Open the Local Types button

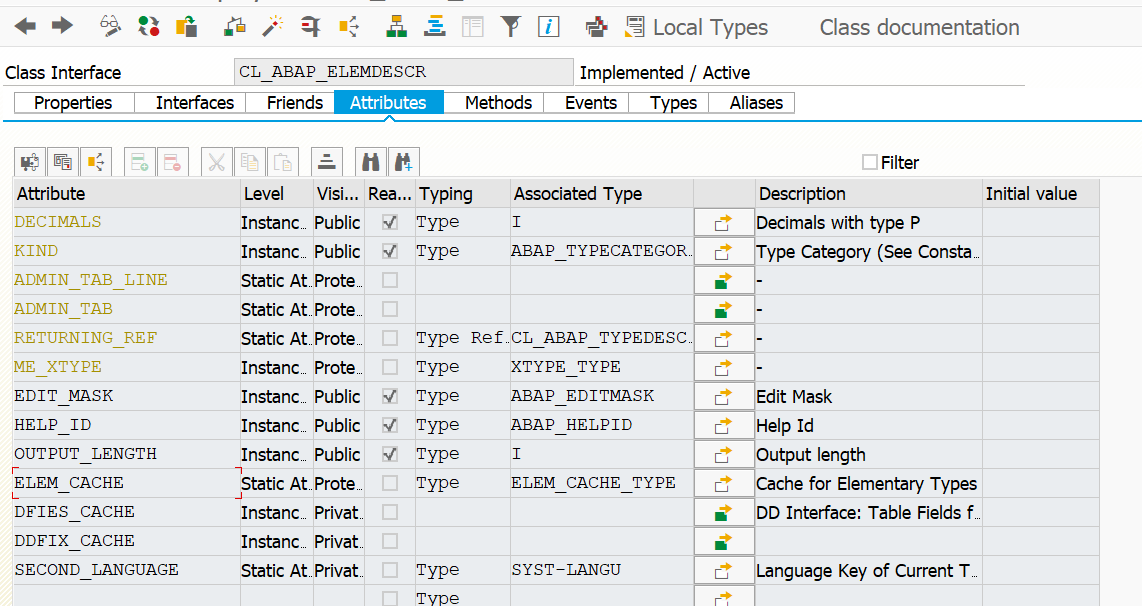(697, 27)
